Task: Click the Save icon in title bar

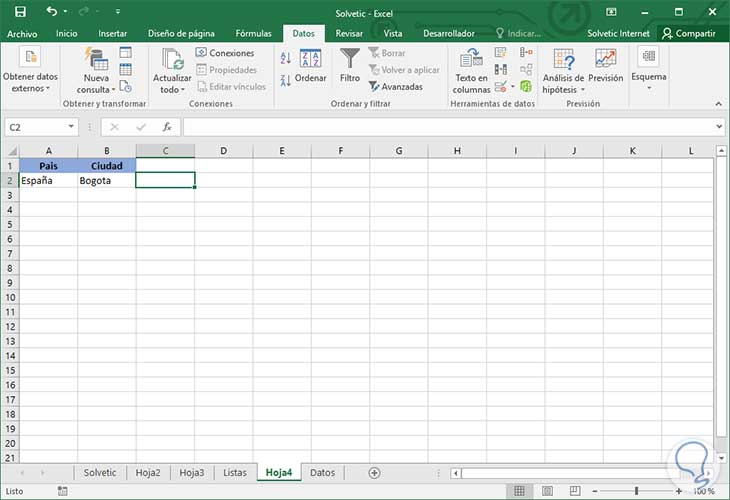Action: coord(20,12)
